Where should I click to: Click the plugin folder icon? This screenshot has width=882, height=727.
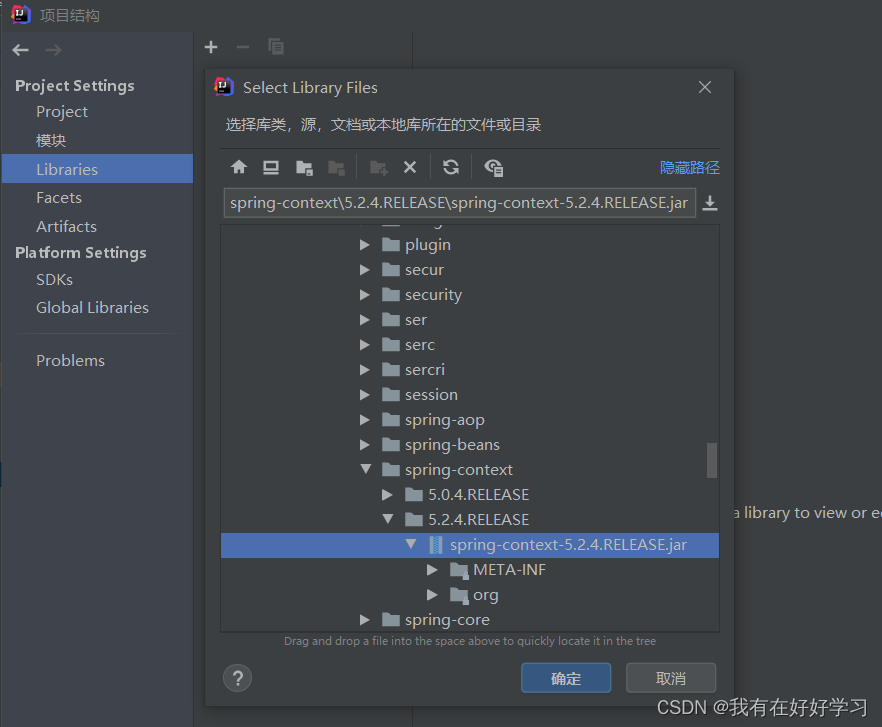pyautogui.click(x=391, y=244)
